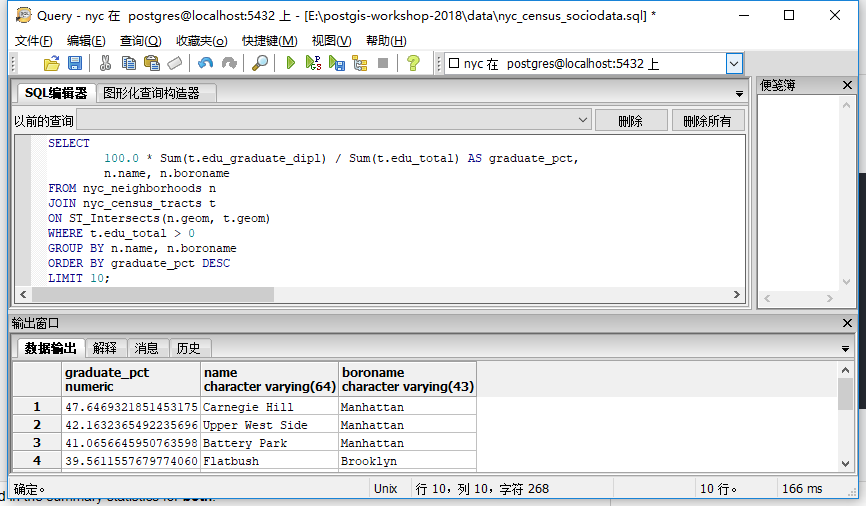The width and height of the screenshot is (866, 506).
Task: Open the 文件 menu
Action: (x=33, y=41)
